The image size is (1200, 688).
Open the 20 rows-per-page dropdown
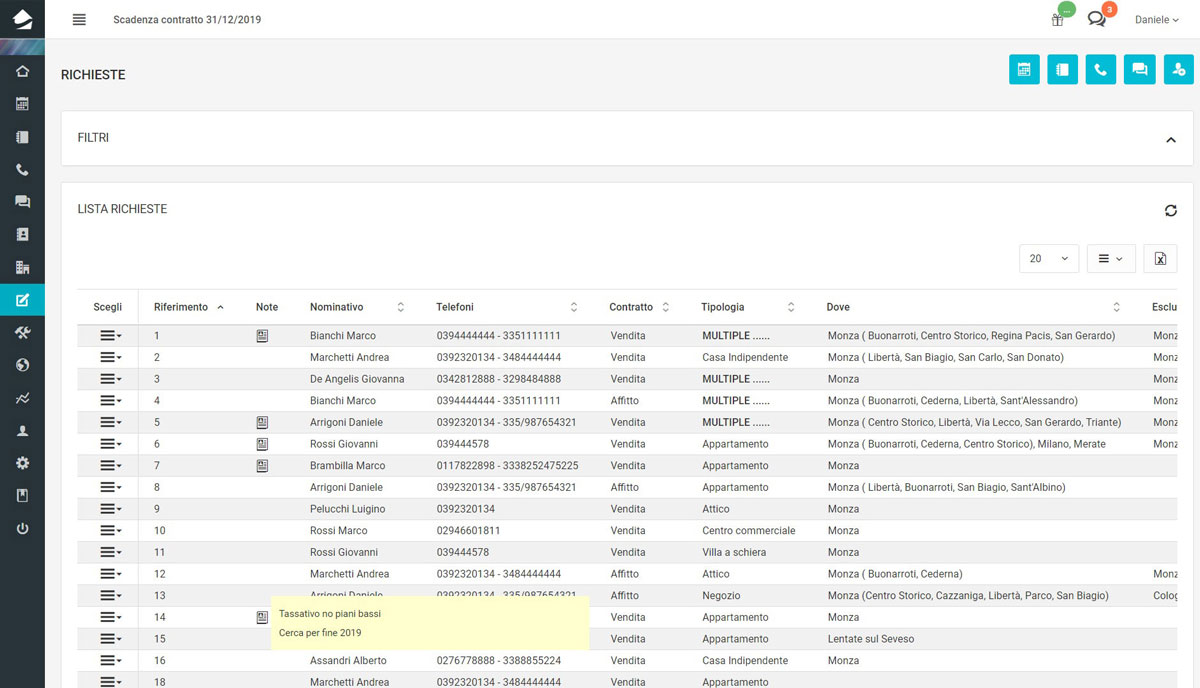tap(1048, 259)
